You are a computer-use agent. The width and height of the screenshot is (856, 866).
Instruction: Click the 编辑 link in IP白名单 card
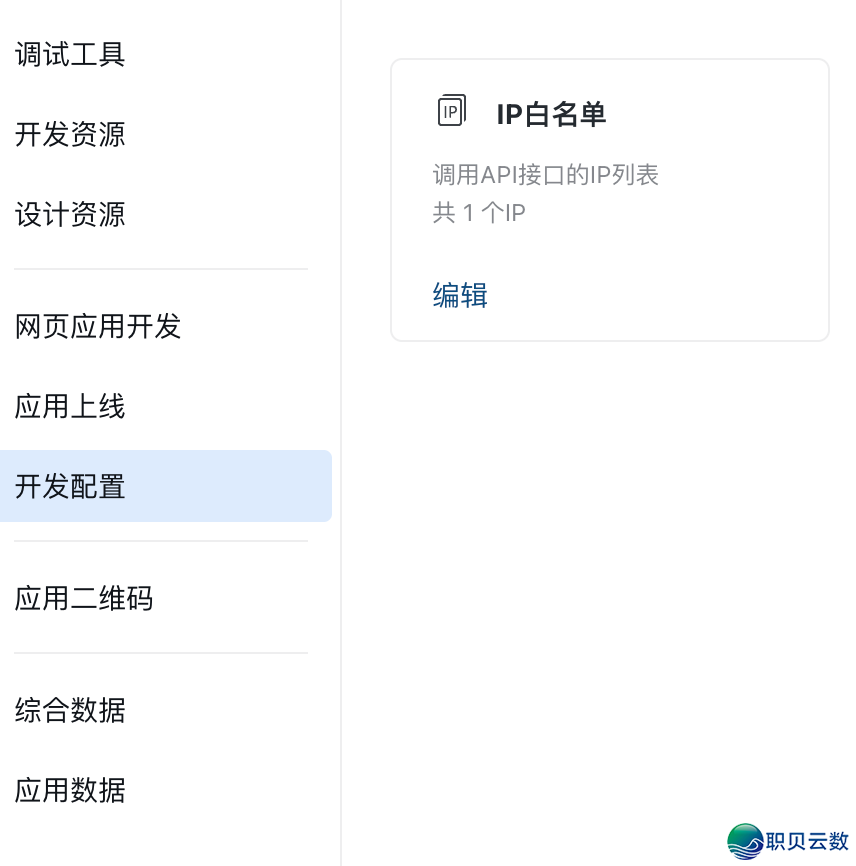(x=460, y=295)
